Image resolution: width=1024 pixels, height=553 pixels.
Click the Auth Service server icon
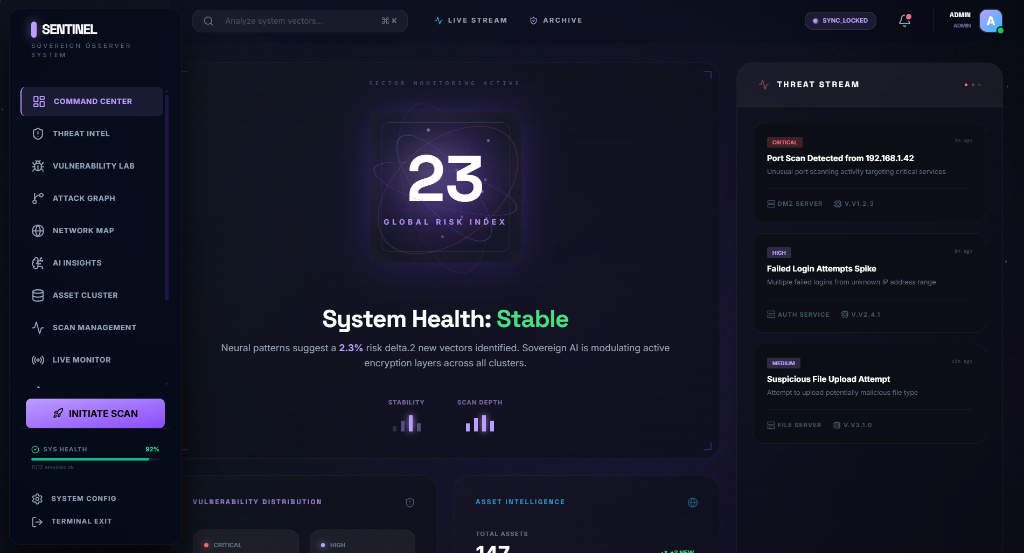click(x=771, y=315)
